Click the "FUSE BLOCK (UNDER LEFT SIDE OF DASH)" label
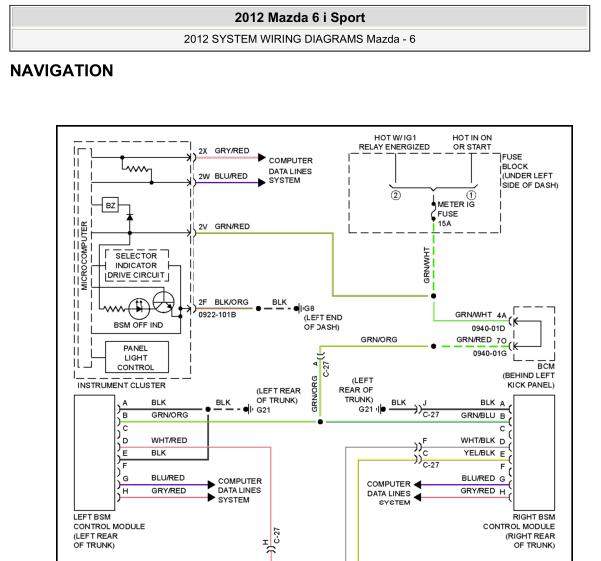Viewport: 601px width, 561px height. [x=530, y=171]
